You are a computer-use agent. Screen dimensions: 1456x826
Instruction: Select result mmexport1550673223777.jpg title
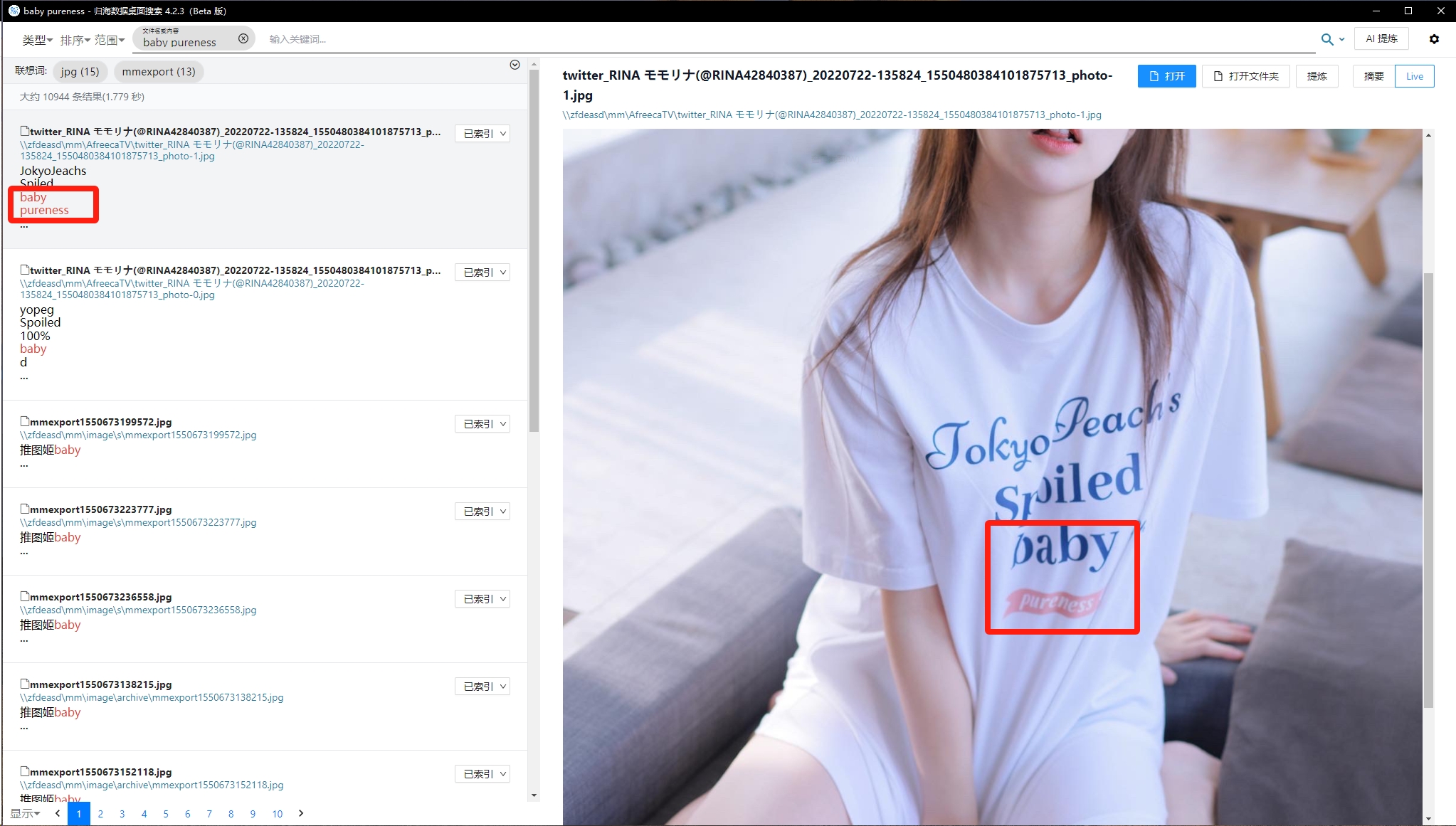(100, 509)
